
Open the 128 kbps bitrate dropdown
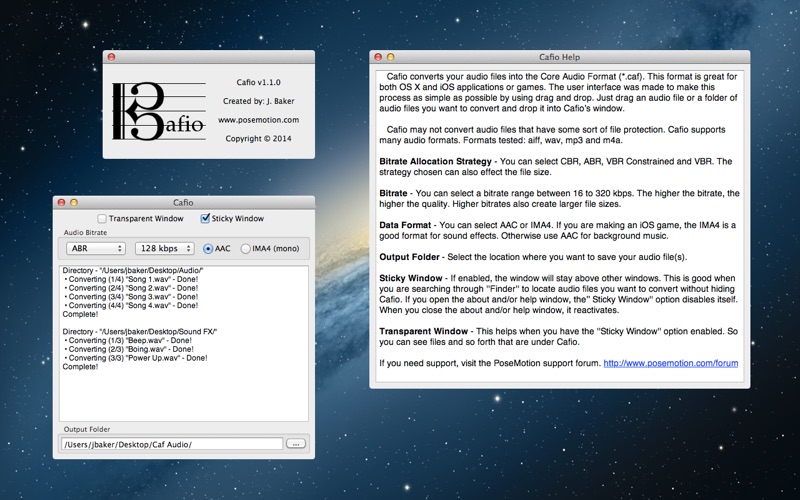click(x=164, y=248)
